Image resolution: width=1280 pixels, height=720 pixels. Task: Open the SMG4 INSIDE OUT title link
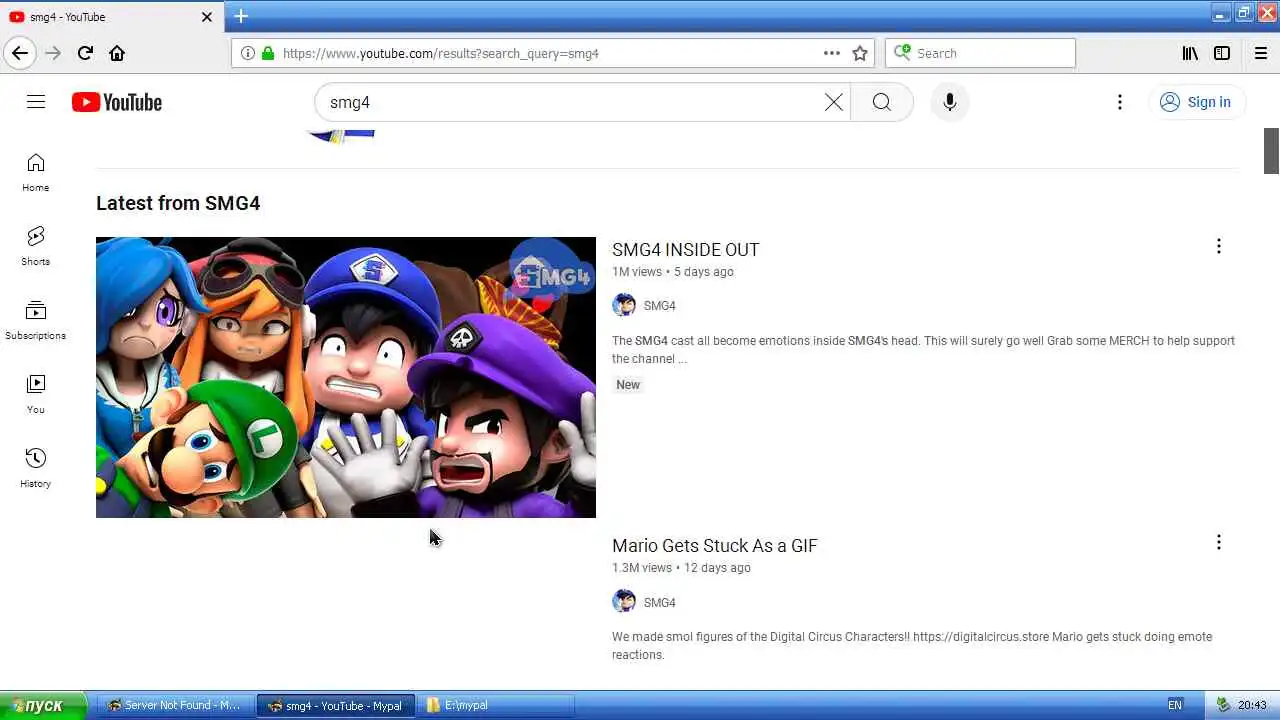coord(686,250)
